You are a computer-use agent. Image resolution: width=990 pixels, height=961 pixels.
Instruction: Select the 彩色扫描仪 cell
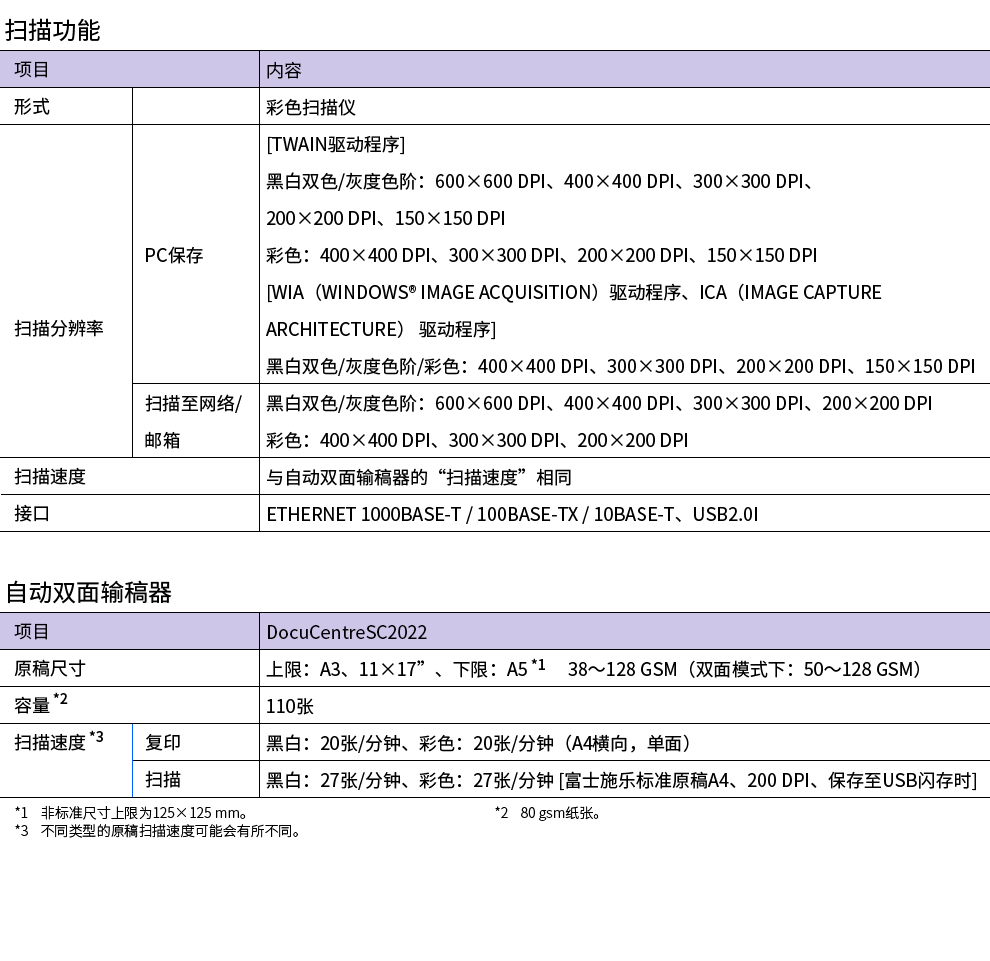[311, 107]
